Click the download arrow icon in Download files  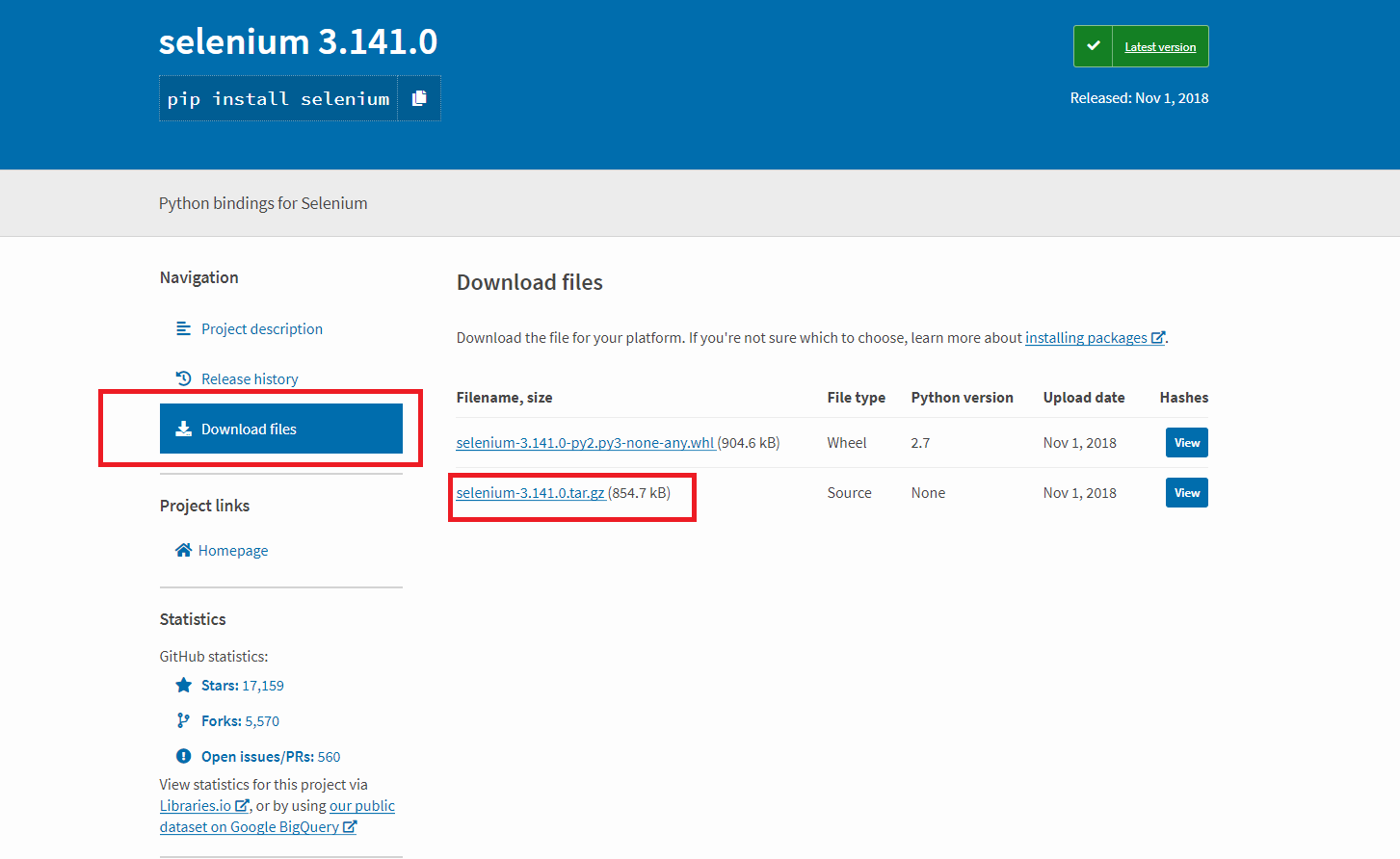tap(183, 429)
